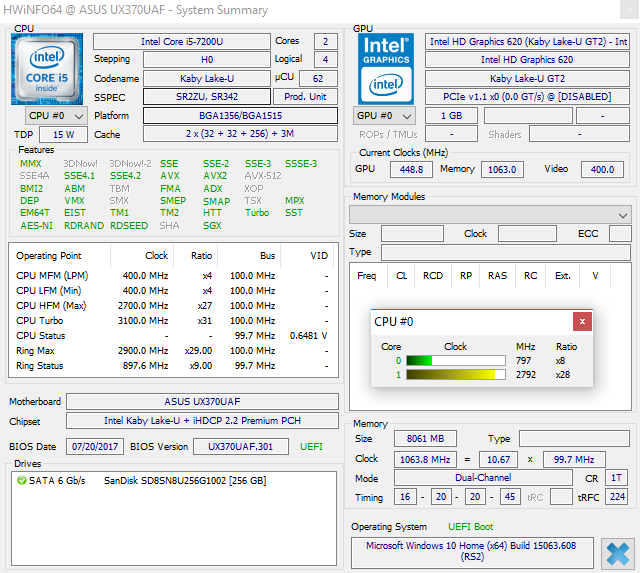Close the CPU #0 popup window
This screenshot has width=640, height=573.
[x=582, y=322]
